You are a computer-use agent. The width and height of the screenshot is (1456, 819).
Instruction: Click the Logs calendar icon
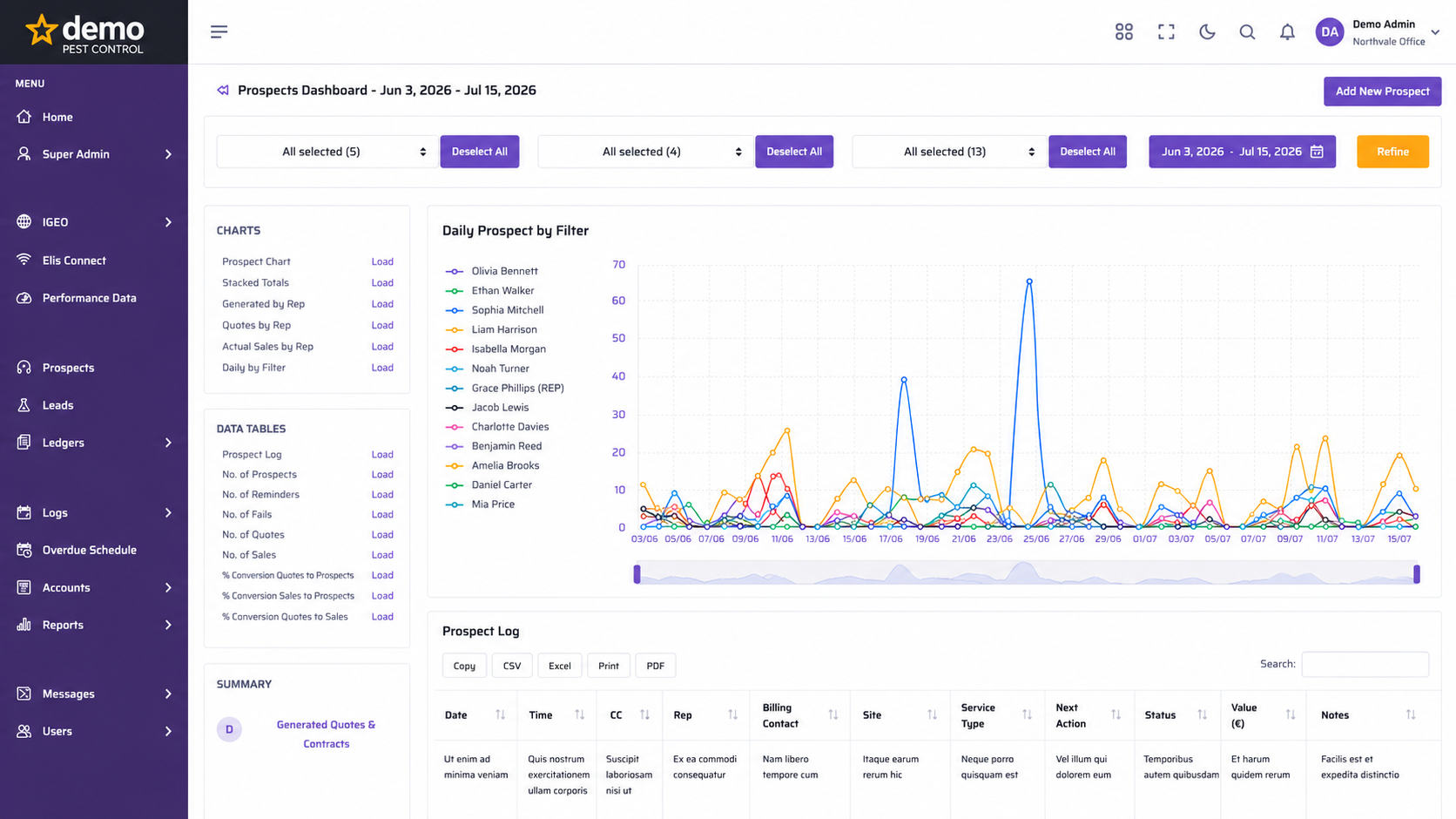24,512
